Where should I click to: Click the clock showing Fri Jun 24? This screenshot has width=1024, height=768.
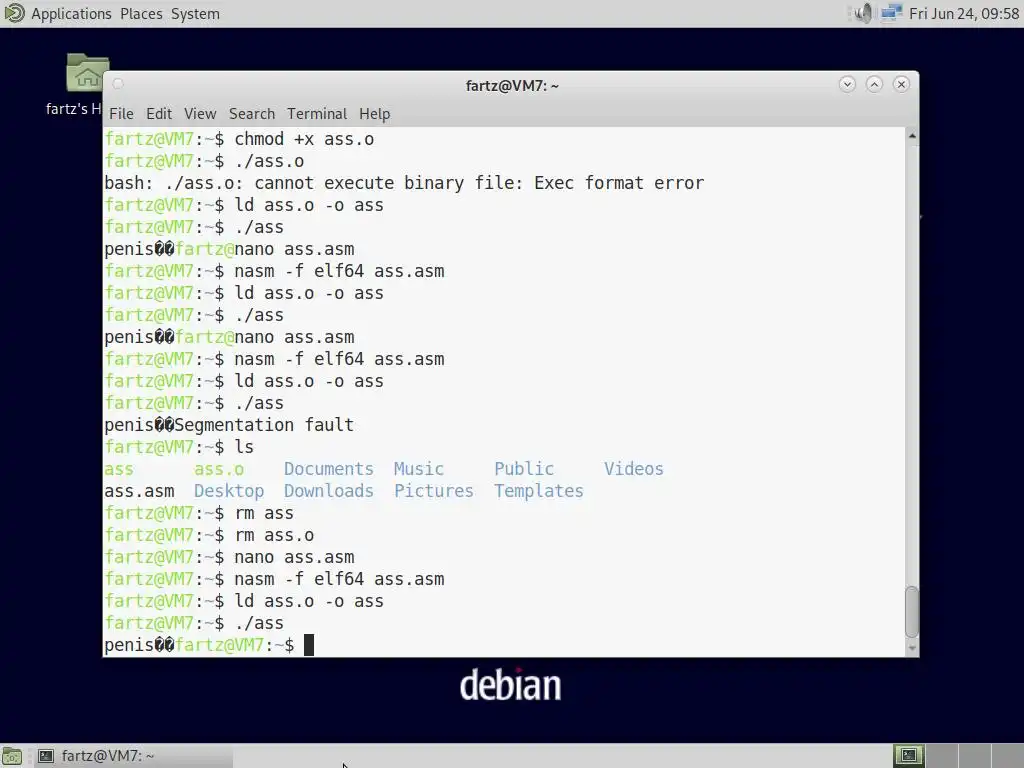964,14
